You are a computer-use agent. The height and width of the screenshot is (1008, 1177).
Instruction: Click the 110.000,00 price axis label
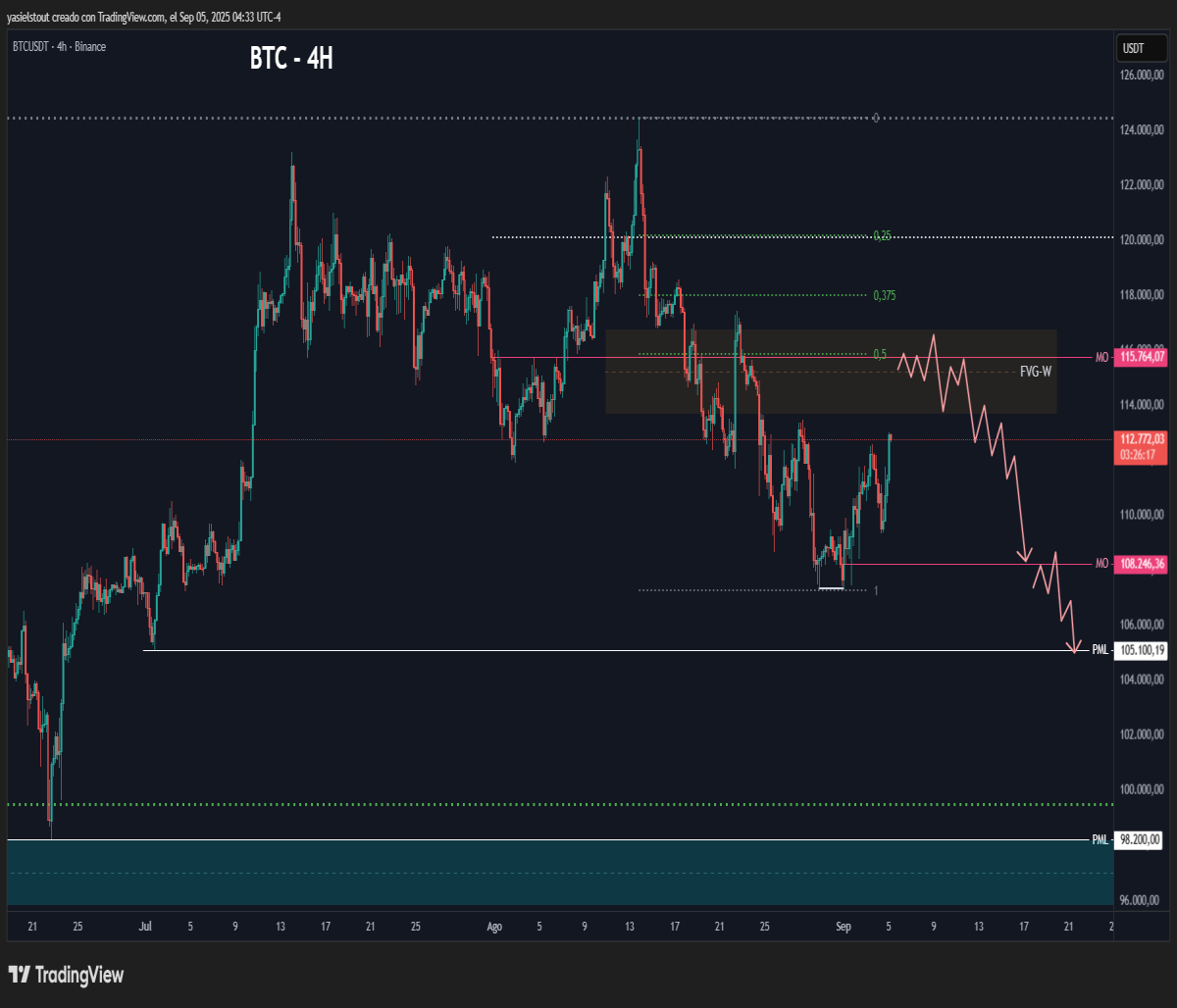tap(1142, 514)
